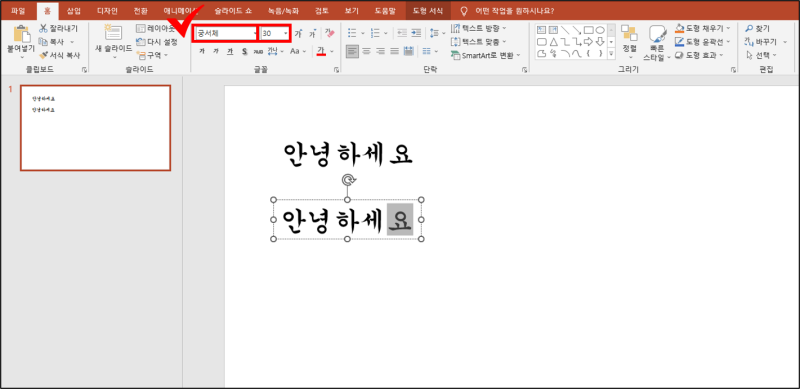Viewport: 800px width, 389px height.
Task: Select the straight line shape
Action: 565,30
